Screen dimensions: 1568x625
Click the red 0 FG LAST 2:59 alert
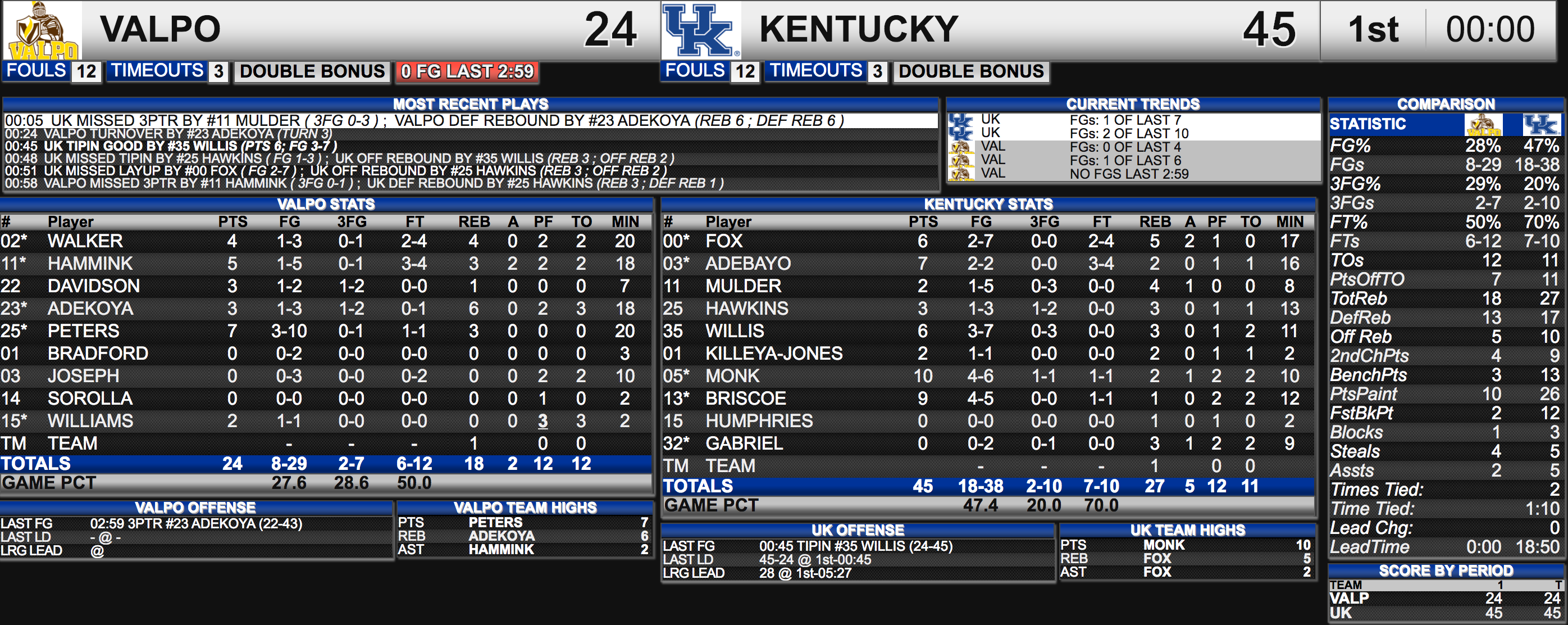(467, 71)
